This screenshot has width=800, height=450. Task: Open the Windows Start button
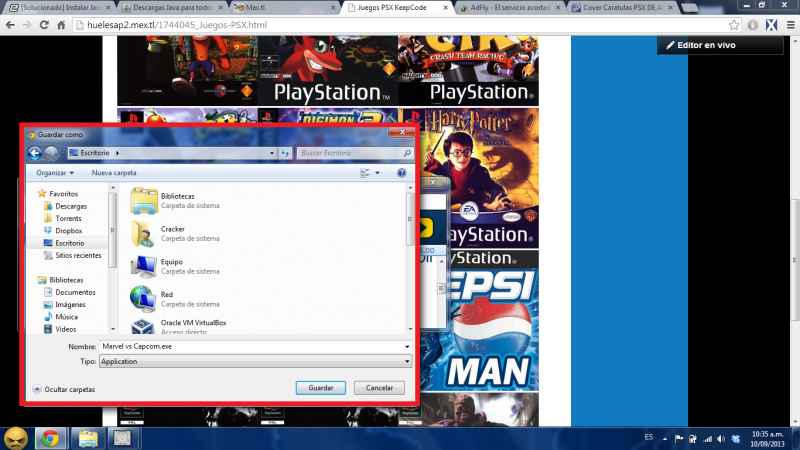pos(16,438)
